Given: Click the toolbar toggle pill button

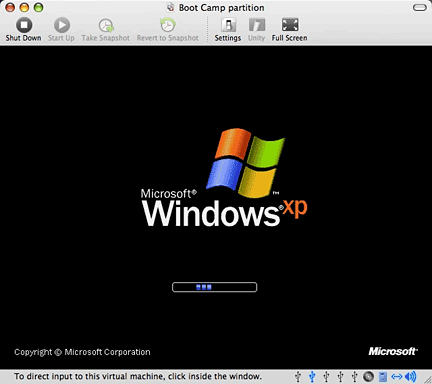Looking at the screenshot, I should point(420,7).
